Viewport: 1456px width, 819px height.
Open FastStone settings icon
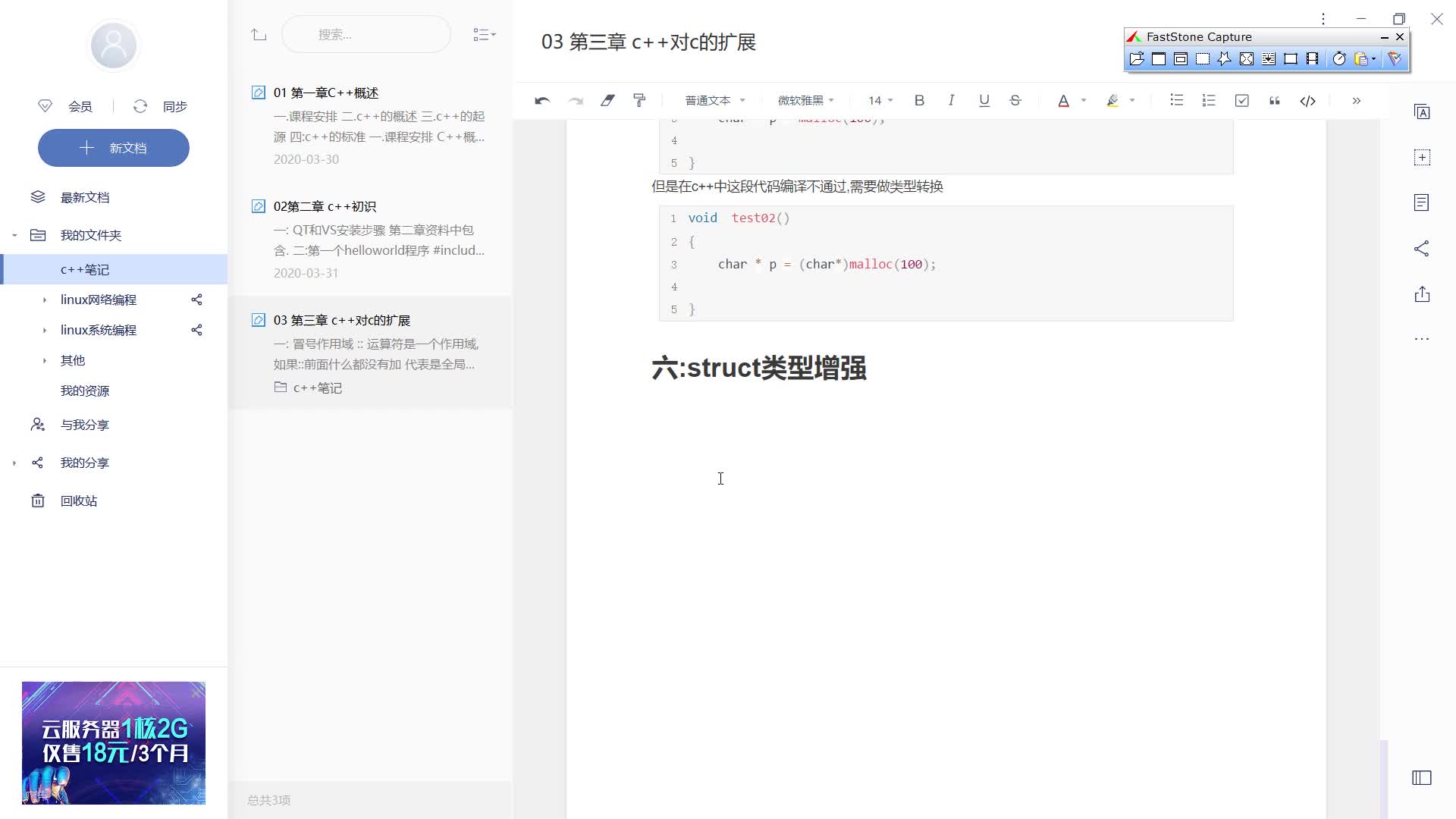(1395, 58)
